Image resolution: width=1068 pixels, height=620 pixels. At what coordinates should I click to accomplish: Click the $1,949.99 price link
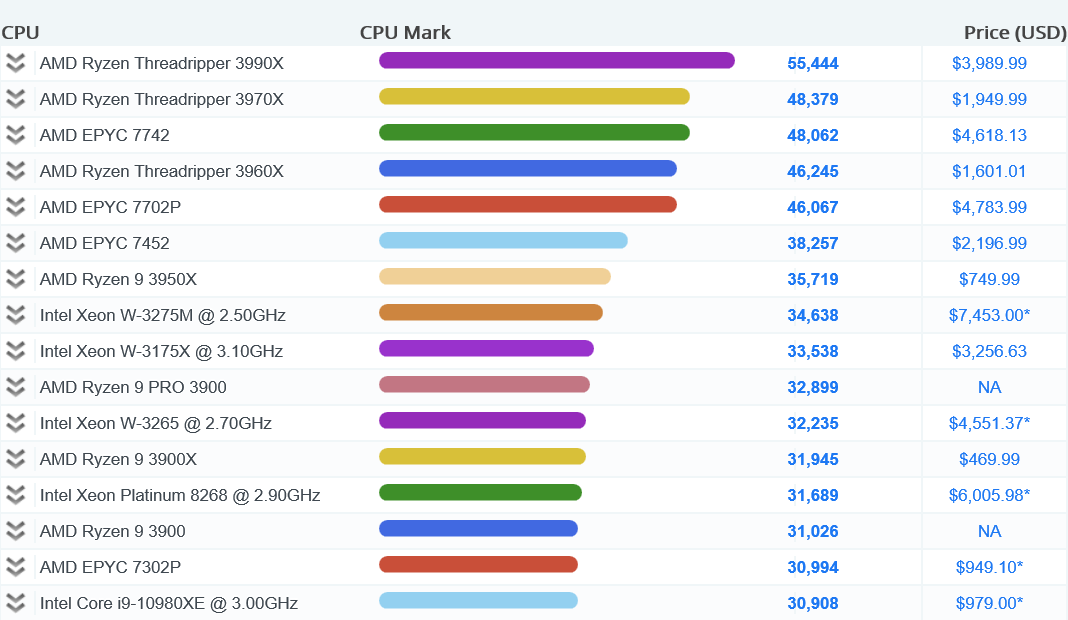(989, 99)
